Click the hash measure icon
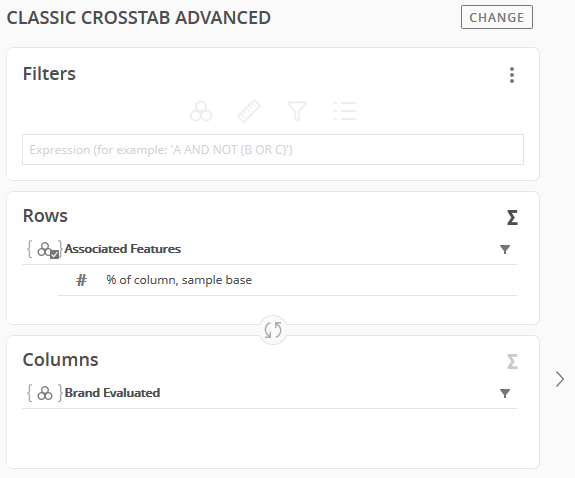575x478 pixels. click(81, 280)
